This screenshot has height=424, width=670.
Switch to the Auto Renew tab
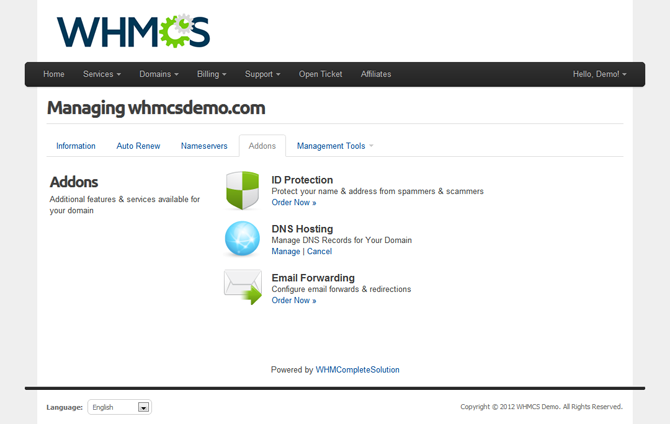pos(138,146)
